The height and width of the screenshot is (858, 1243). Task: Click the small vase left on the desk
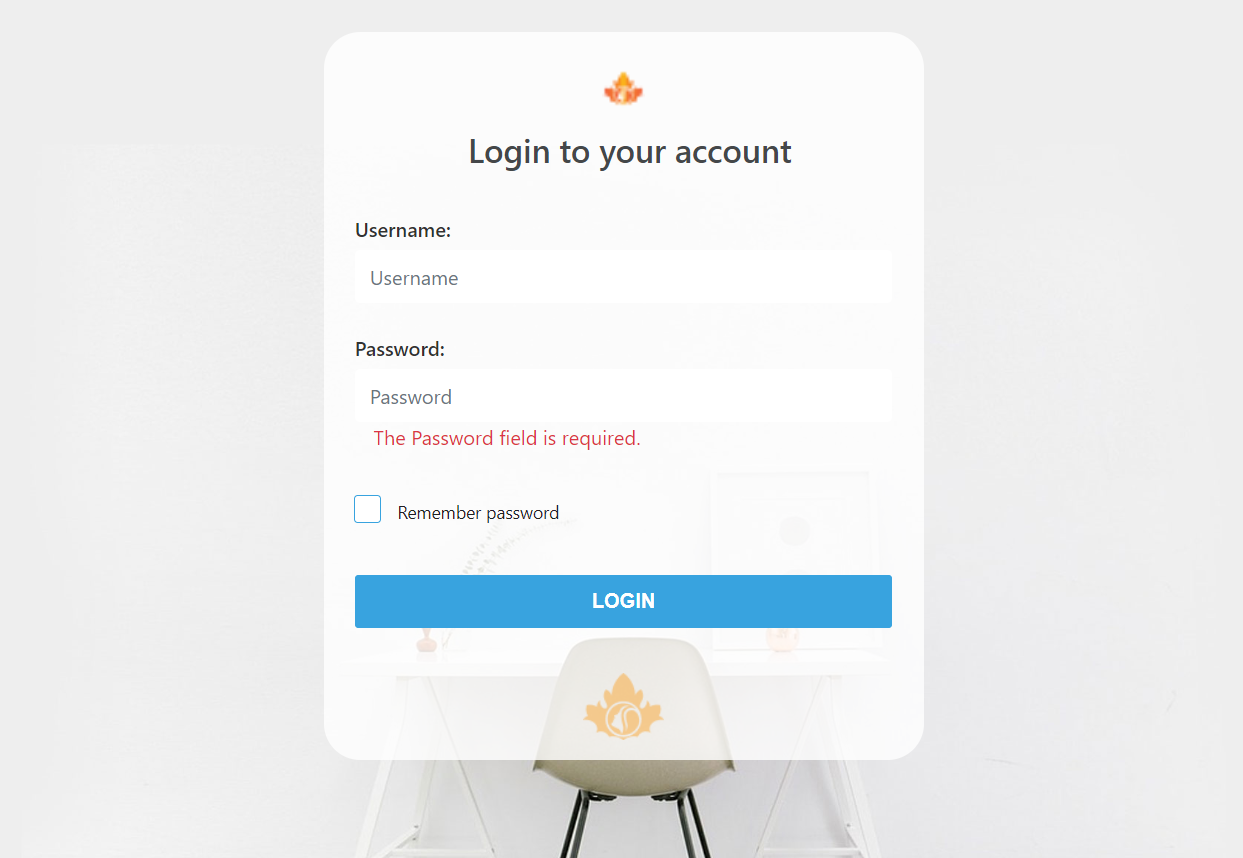427,640
